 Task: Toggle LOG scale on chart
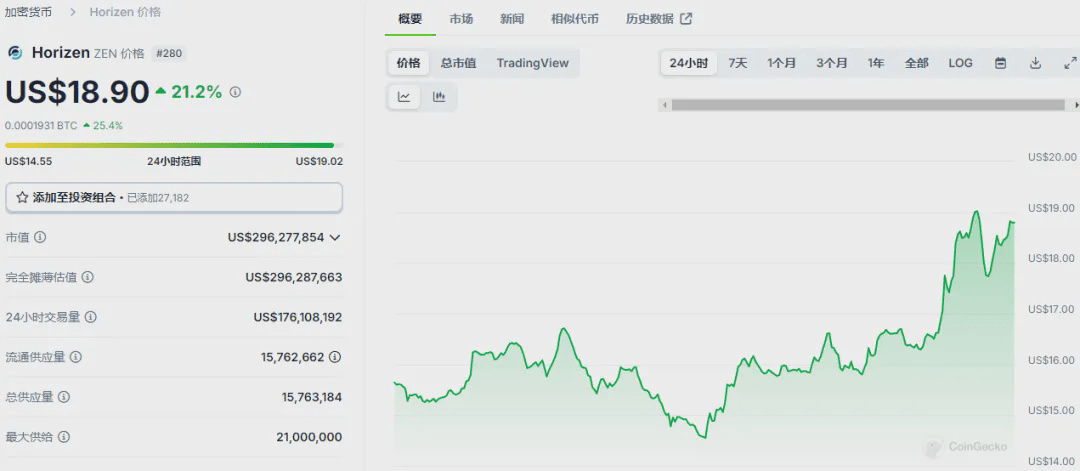(960, 63)
